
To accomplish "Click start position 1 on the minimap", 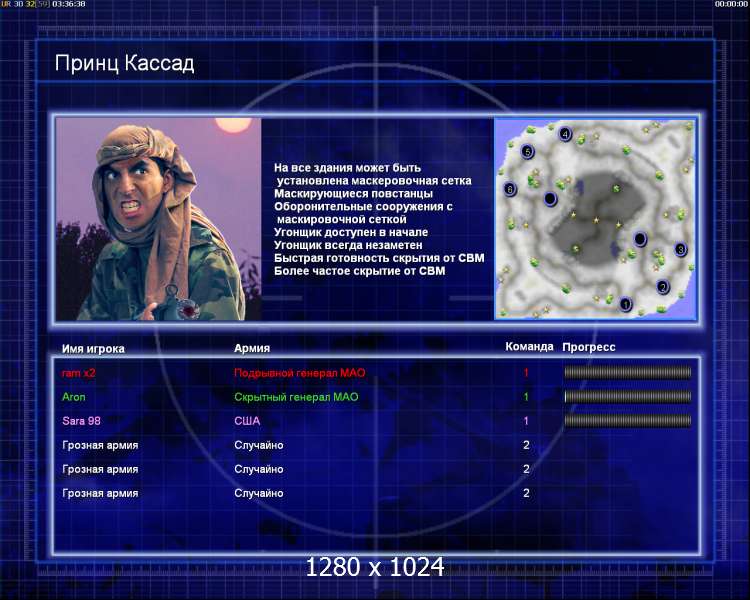I will (625, 304).
